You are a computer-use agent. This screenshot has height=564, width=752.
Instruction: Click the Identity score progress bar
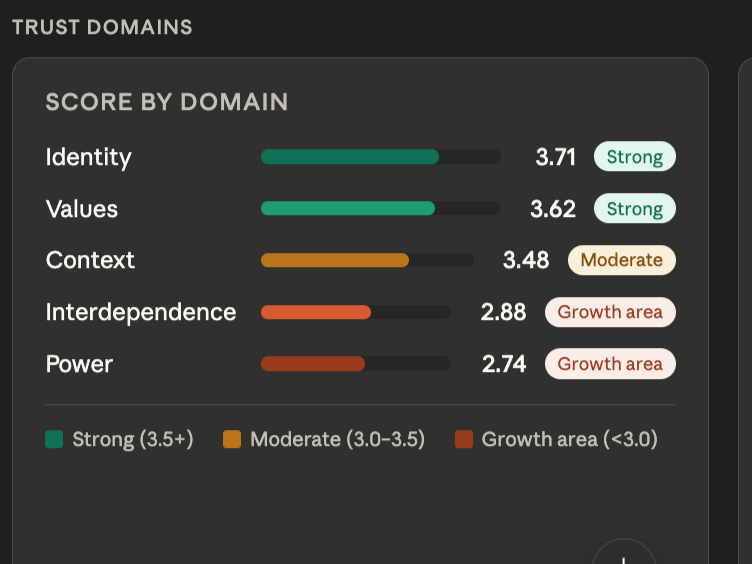coord(381,157)
